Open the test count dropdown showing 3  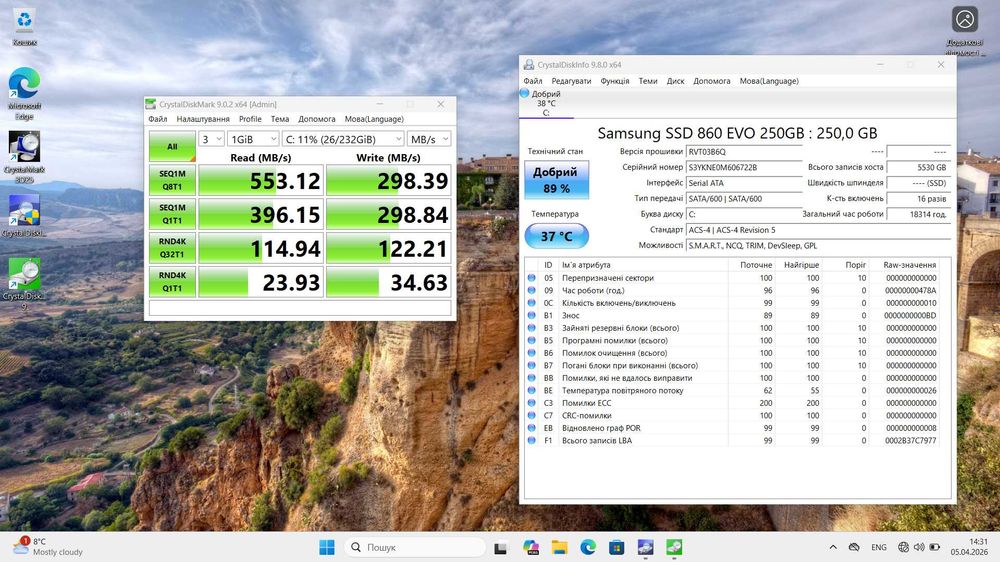(211, 139)
